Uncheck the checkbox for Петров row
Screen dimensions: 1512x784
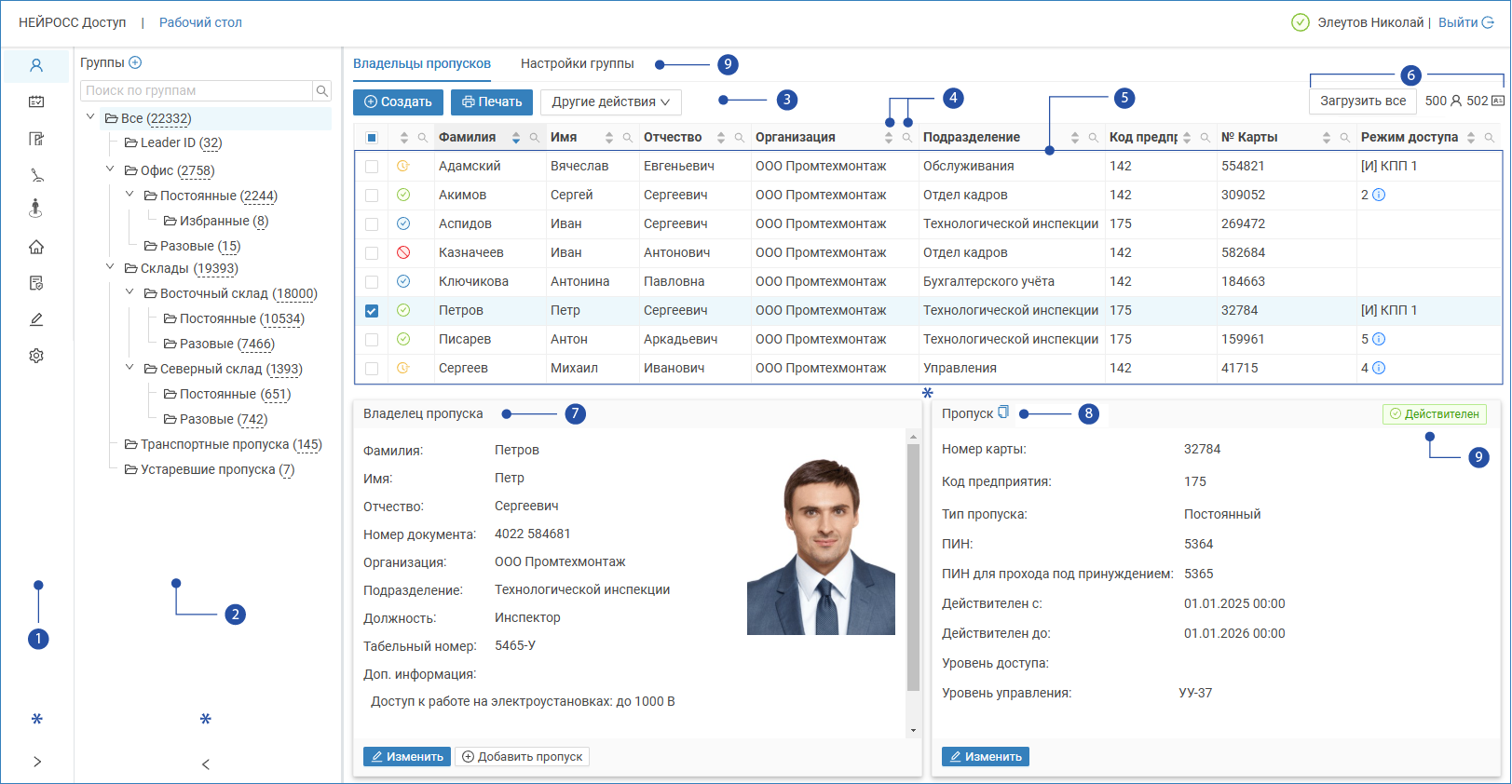(x=372, y=311)
